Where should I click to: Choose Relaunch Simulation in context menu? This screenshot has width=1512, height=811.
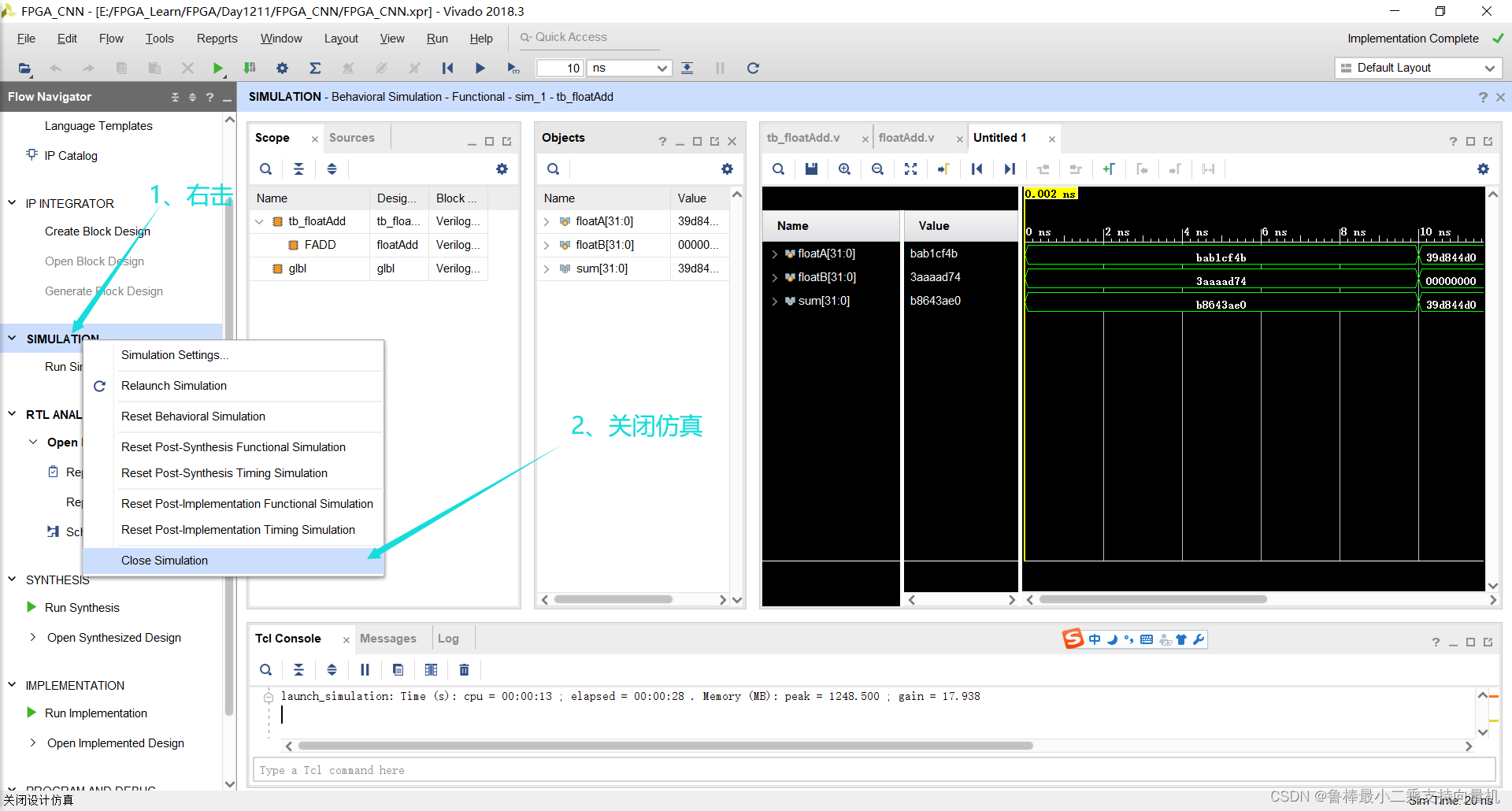(233, 386)
